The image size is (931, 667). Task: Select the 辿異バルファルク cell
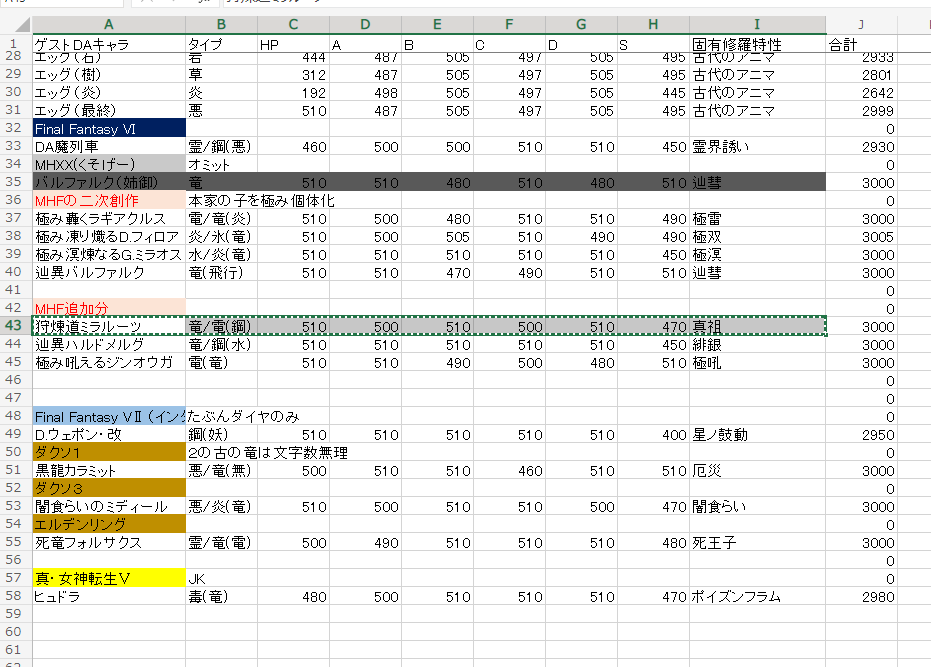tap(109, 272)
